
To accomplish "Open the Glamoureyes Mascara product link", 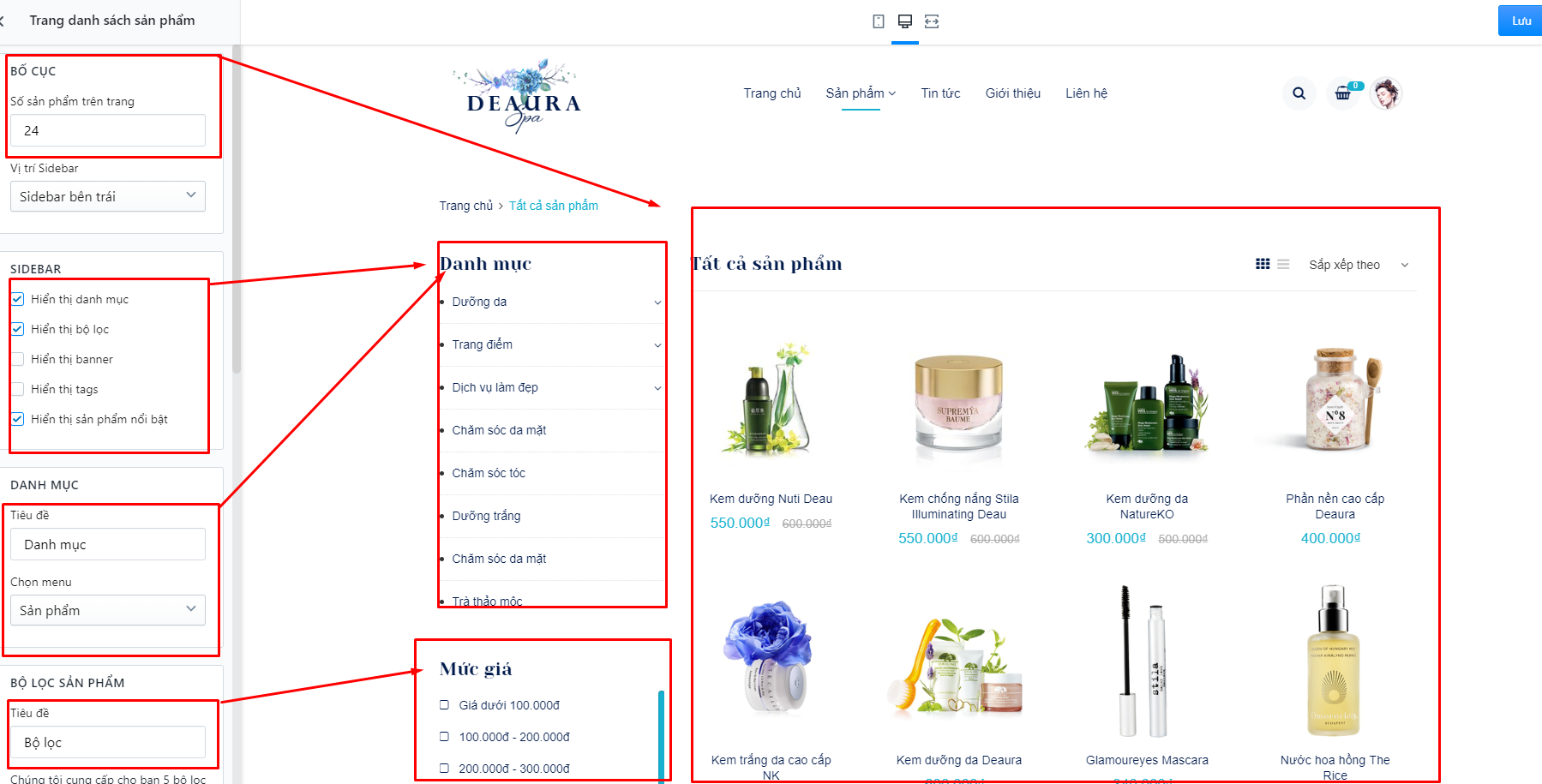I will click(x=1147, y=760).
